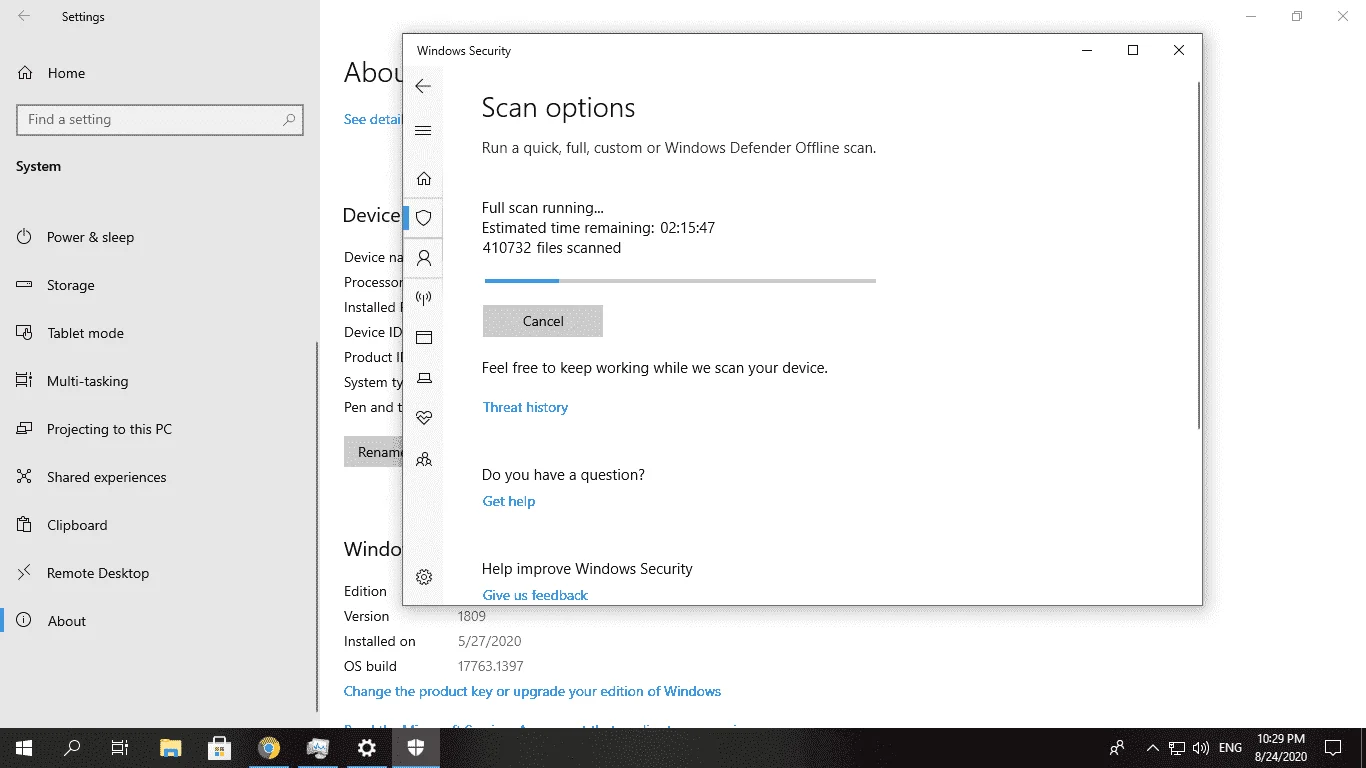Click Change the product key or upgrade link
The width and height of the screenshot is (1366, 768).
tap(532, 691)
